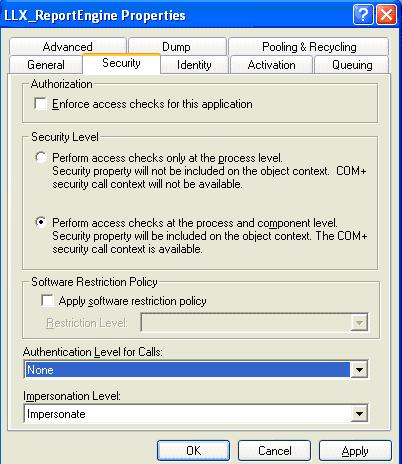The image size is (402, 464).
Task: Open the Dump tab
Action: coord(176,46)
